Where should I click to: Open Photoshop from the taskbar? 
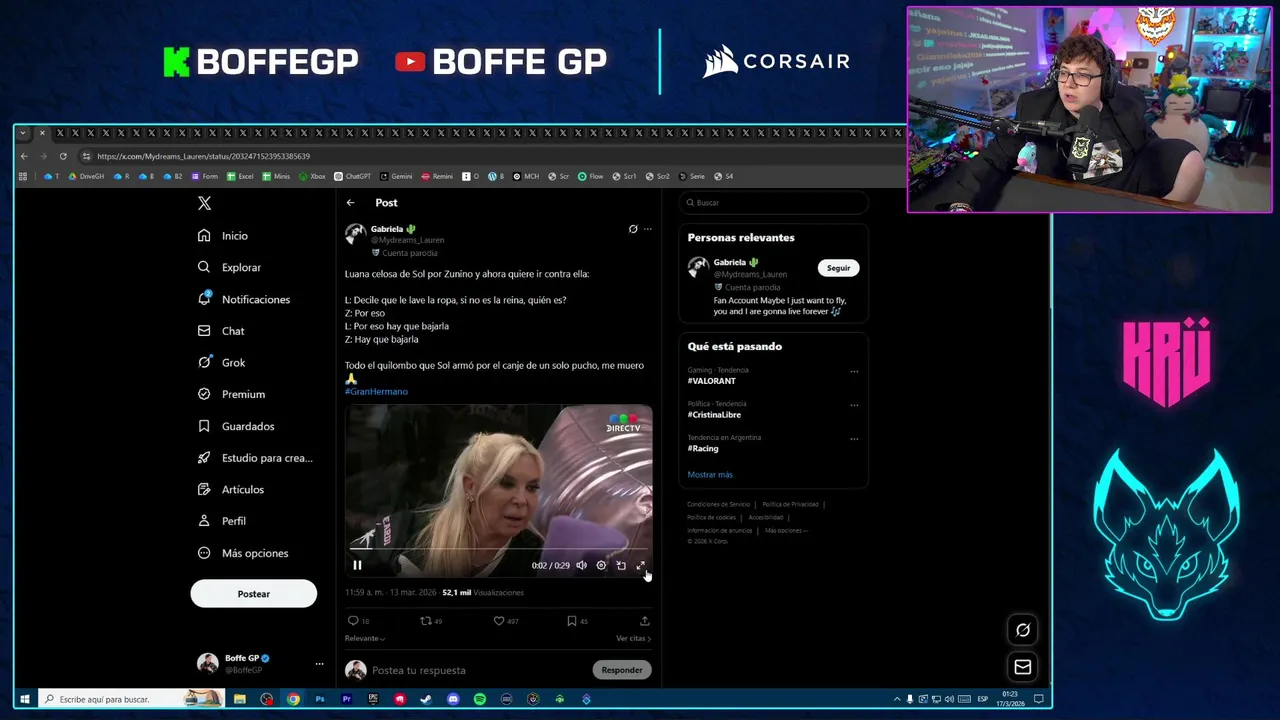(320, 699)
